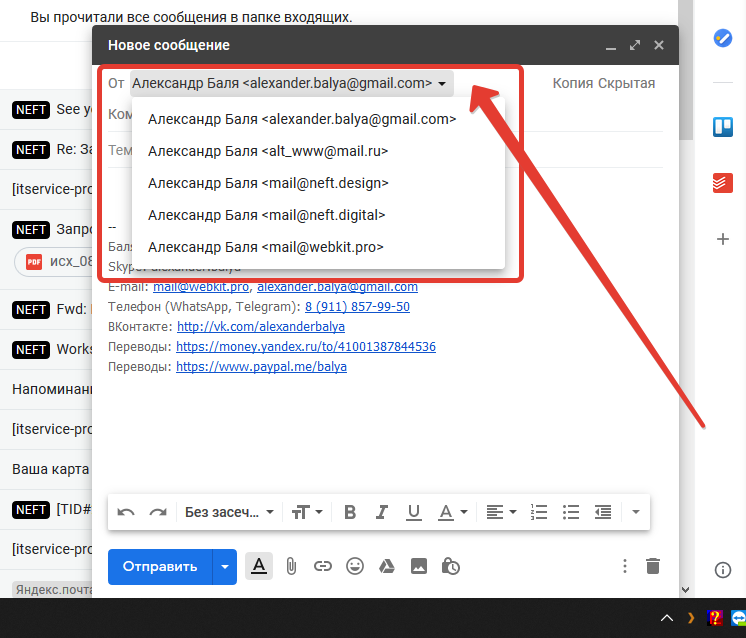This screenshot has height=638, width=746.
Task: Open the text alignment dropdown
Action: 501,512
